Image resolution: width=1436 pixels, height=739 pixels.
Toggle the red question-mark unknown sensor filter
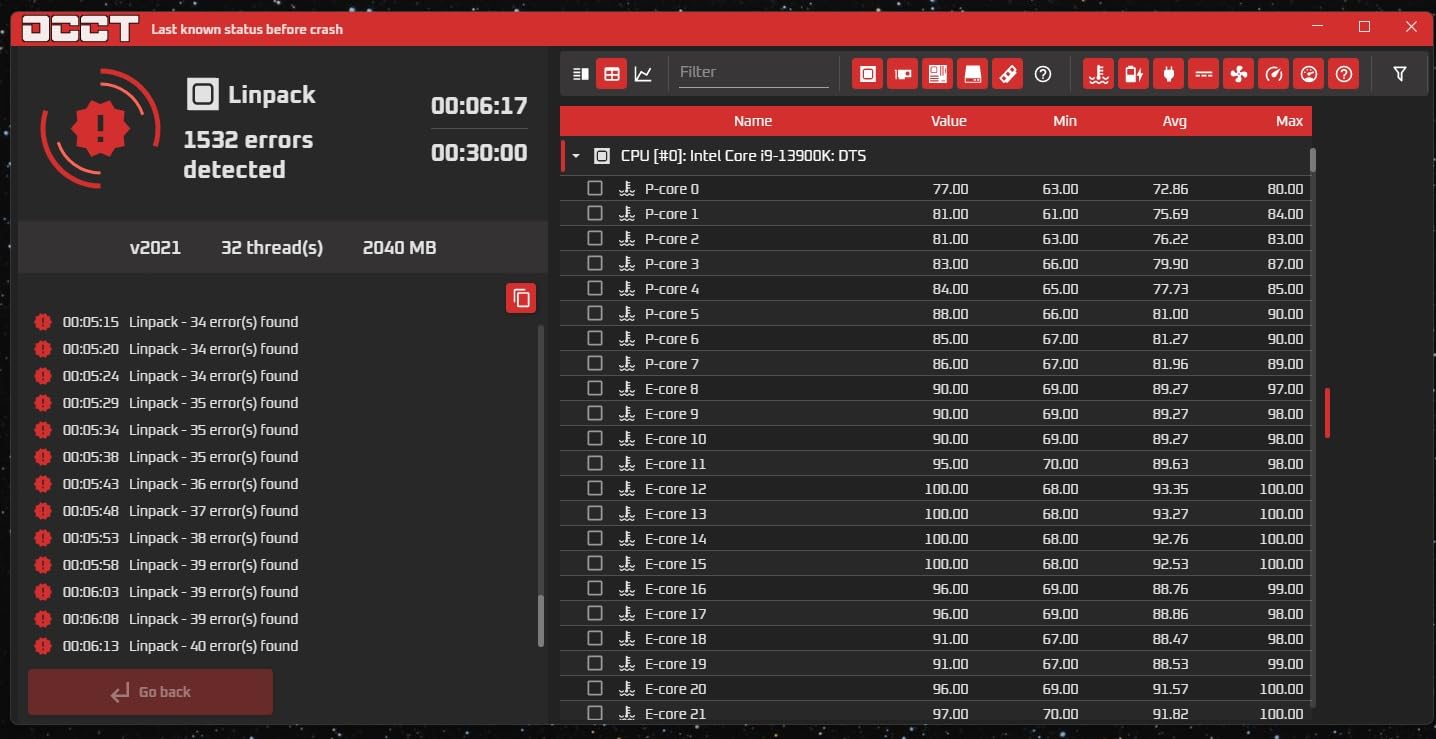click(x=1344, y=74)
